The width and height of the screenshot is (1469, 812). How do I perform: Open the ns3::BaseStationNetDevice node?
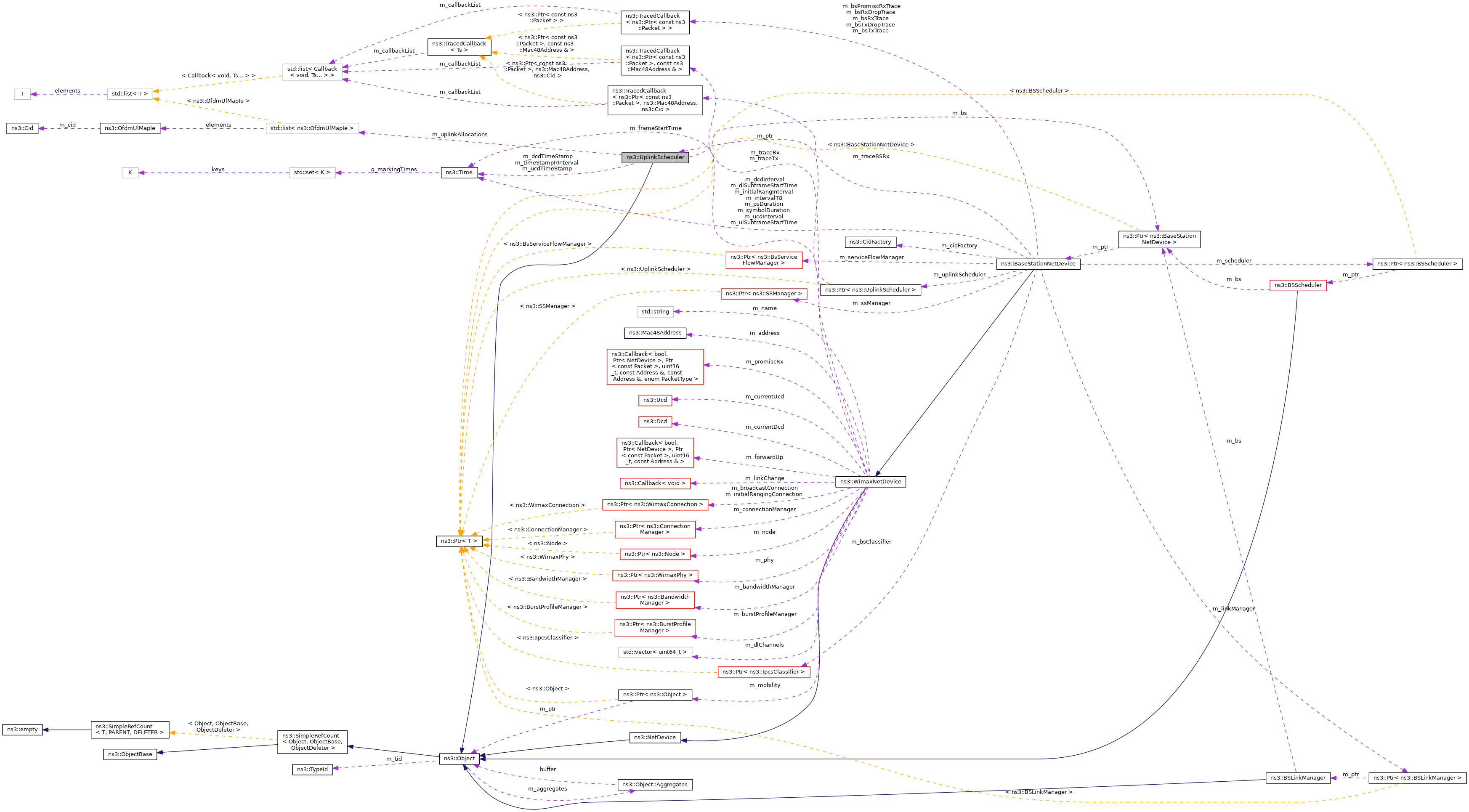tap(1038, 264)
